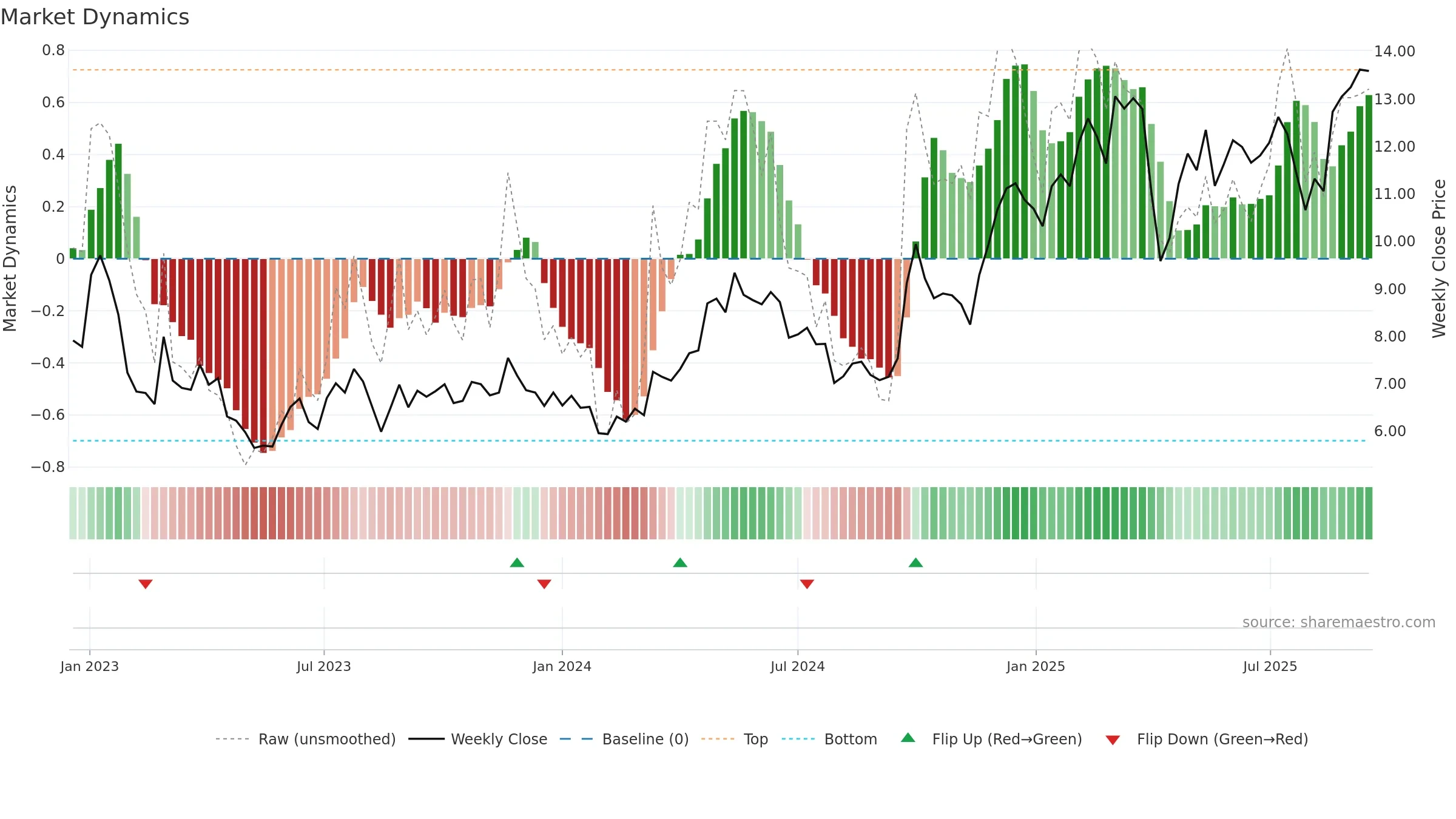Click the source: sharemaestro.com credit

1339,622
